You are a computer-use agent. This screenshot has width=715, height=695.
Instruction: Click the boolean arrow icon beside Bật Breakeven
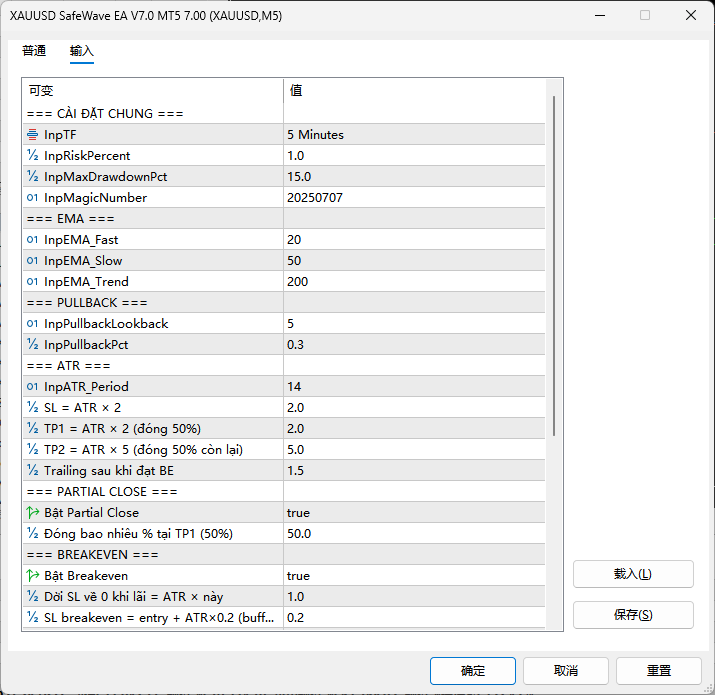(33, 576)
